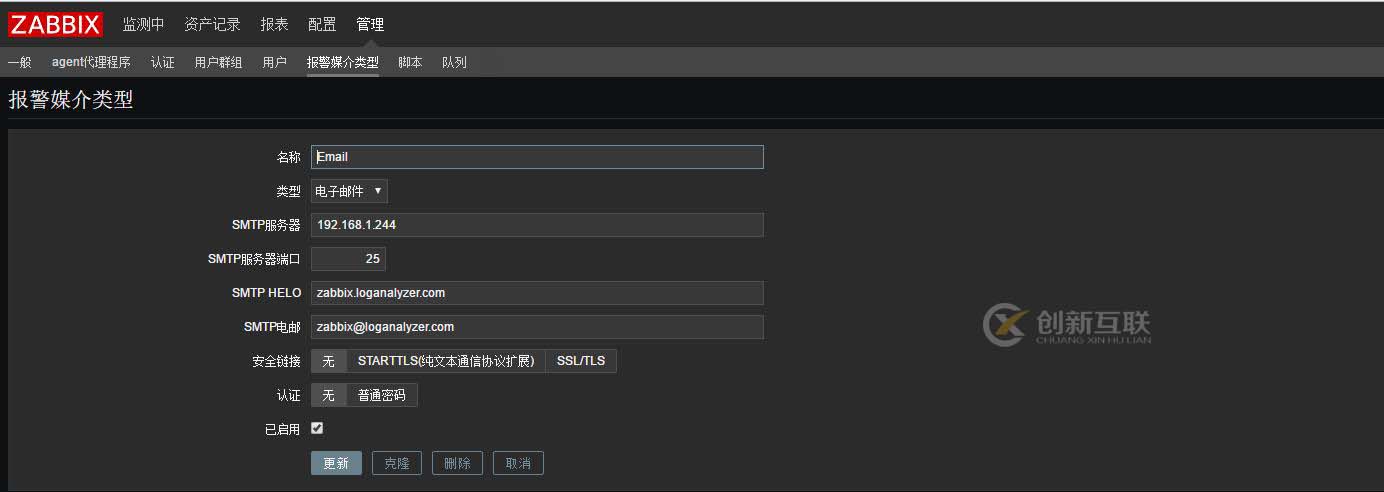Open the 管理 menu
This screenshot has width=1384, height=492.
(x=370, y=24)
